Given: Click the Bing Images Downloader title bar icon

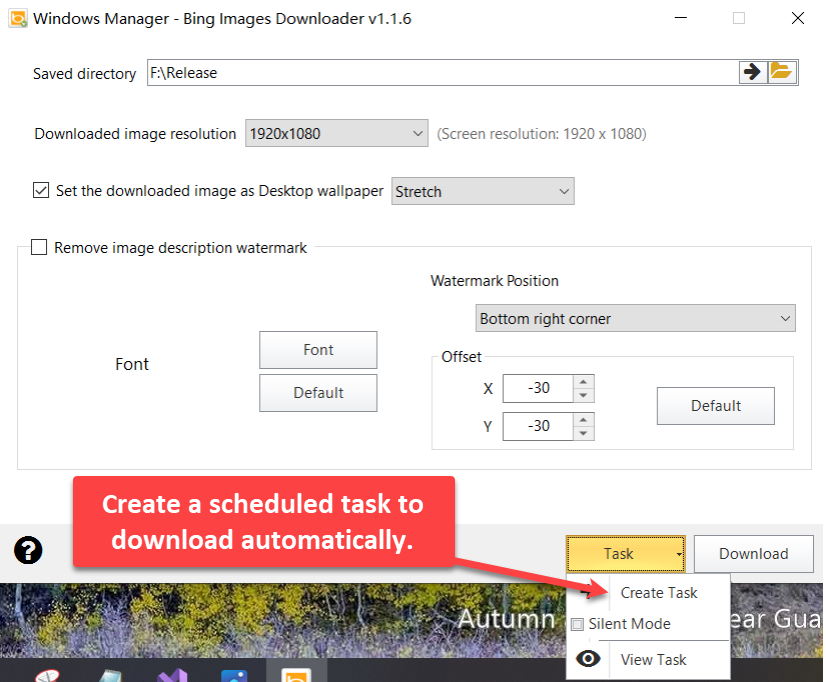Looking at the screenshot, I should (18, 18).
